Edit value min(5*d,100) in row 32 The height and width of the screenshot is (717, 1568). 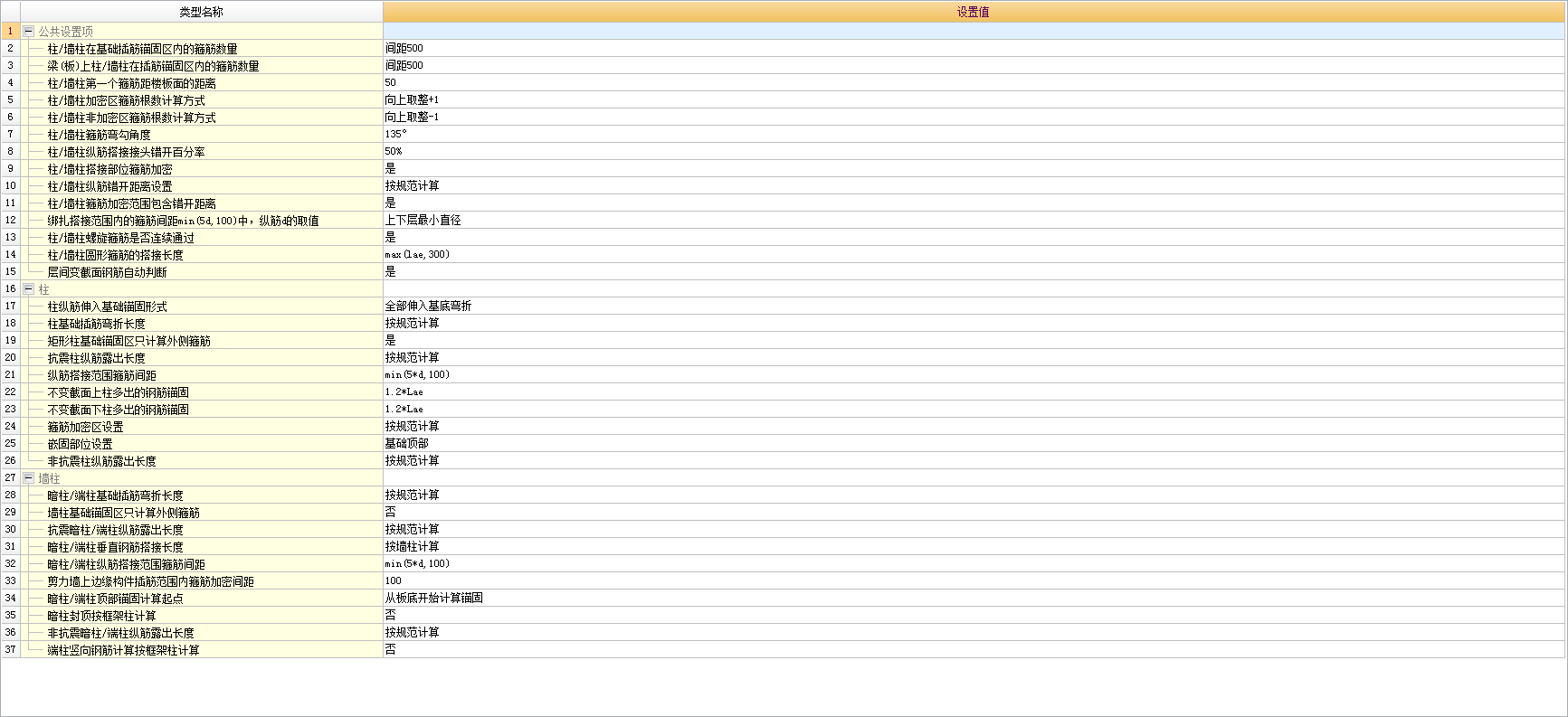point(974,563)
